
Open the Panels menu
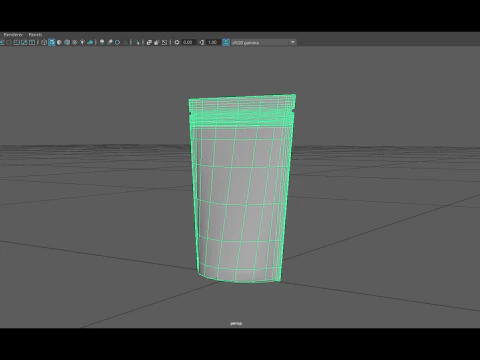point(35,35)
